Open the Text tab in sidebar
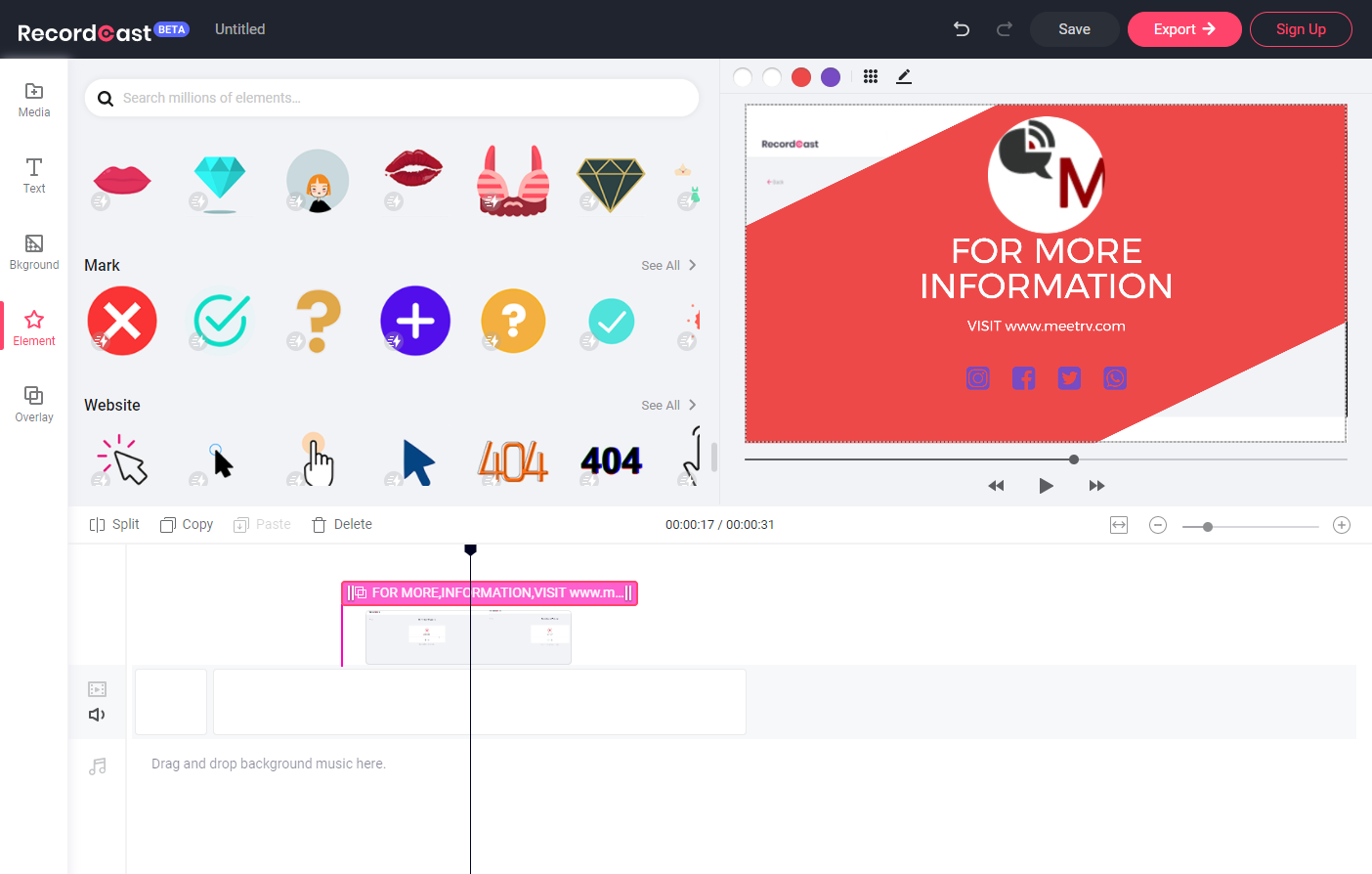This screenshot has height=874, width=1372. (x=34, y=176)
